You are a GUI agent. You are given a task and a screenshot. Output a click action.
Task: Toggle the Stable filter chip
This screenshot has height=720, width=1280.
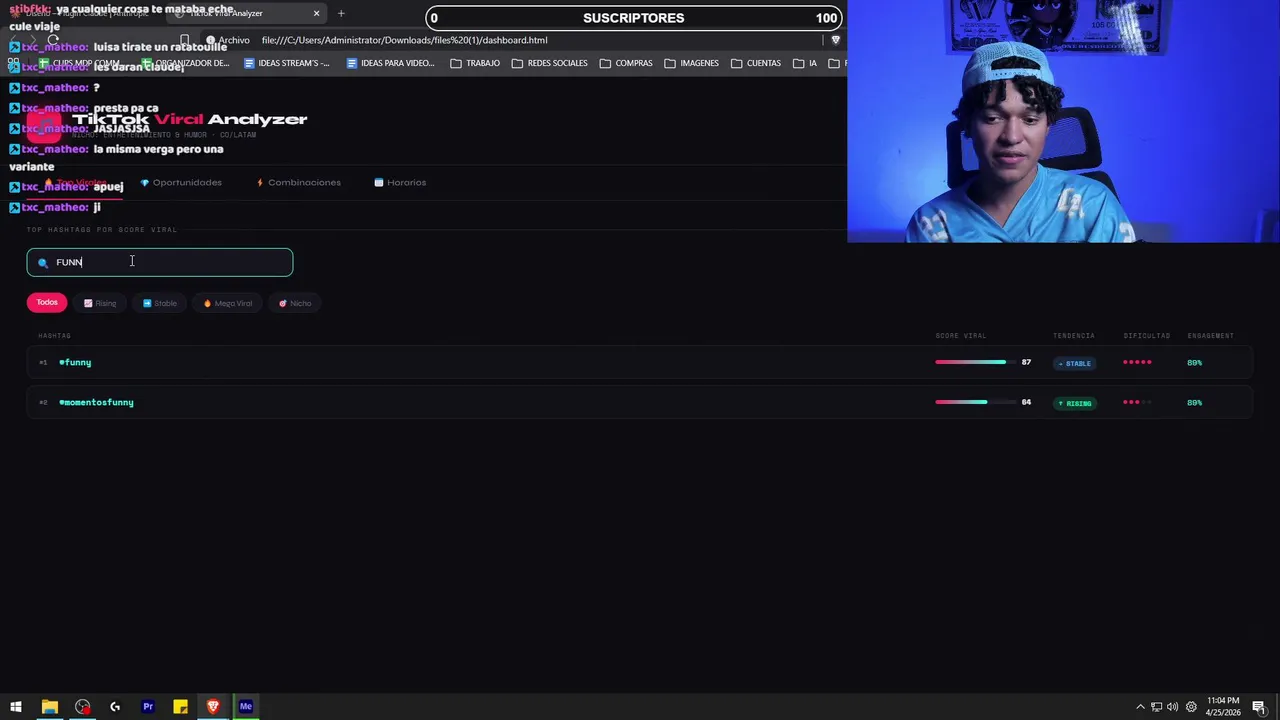pos(160,303)
